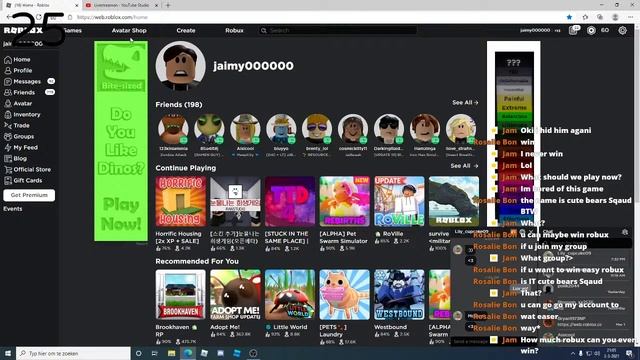The image size is (640, 360).
Task: Open the notifications icon in top bar
Action: (x=574, y=30)
